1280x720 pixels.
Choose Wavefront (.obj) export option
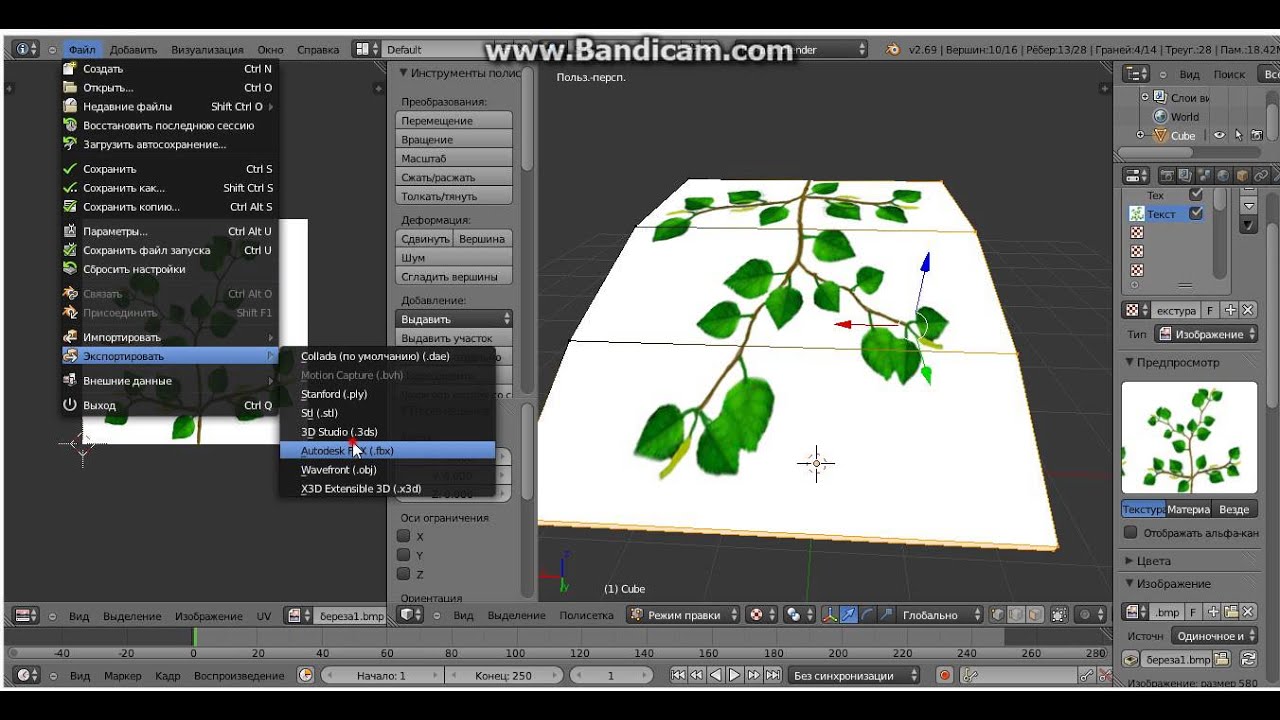tap(388, 470)
